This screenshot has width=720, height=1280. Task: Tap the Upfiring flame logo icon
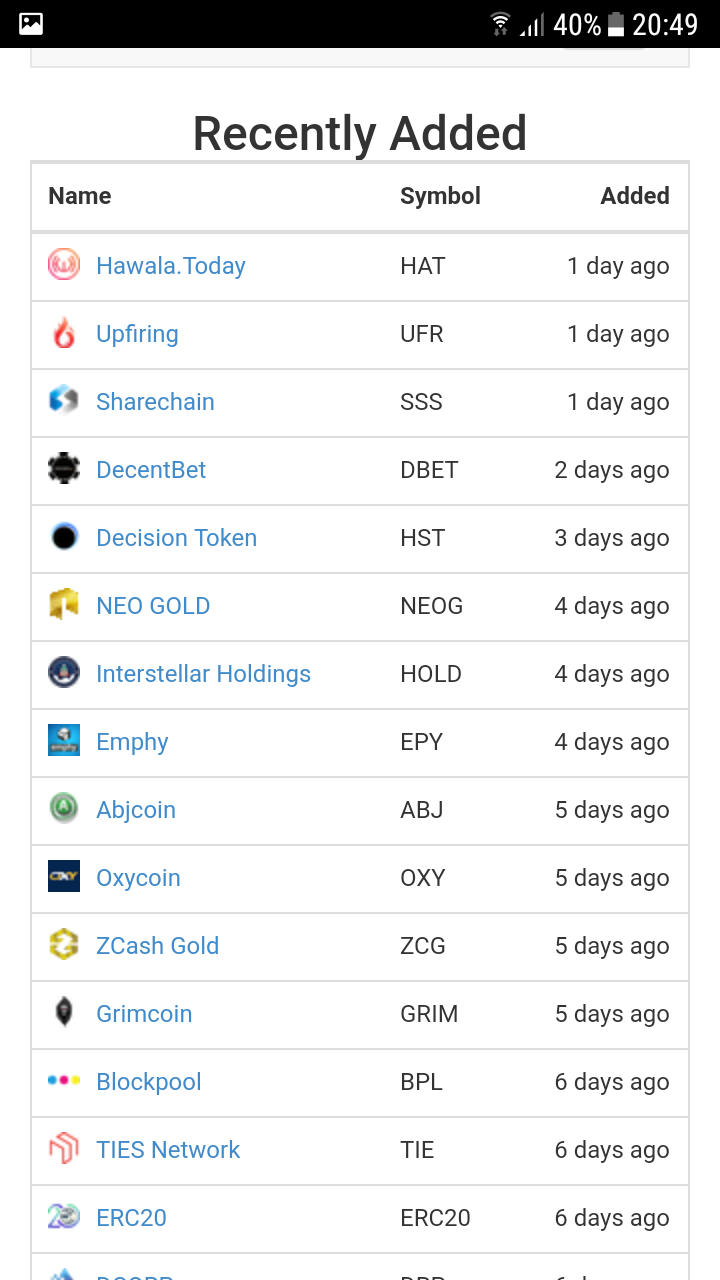[64, 334]
